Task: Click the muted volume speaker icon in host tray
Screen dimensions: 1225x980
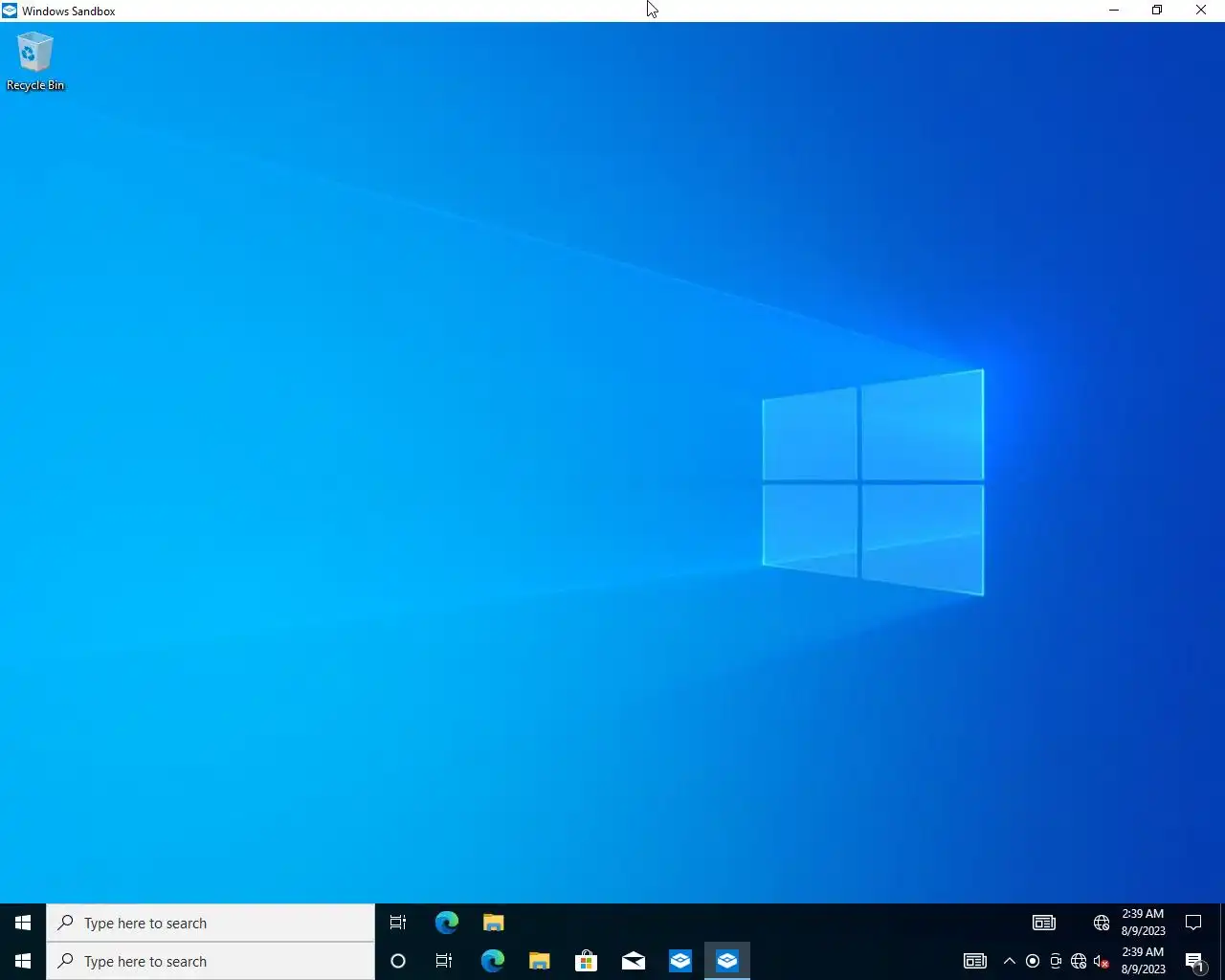Action: coord(1102,961)
